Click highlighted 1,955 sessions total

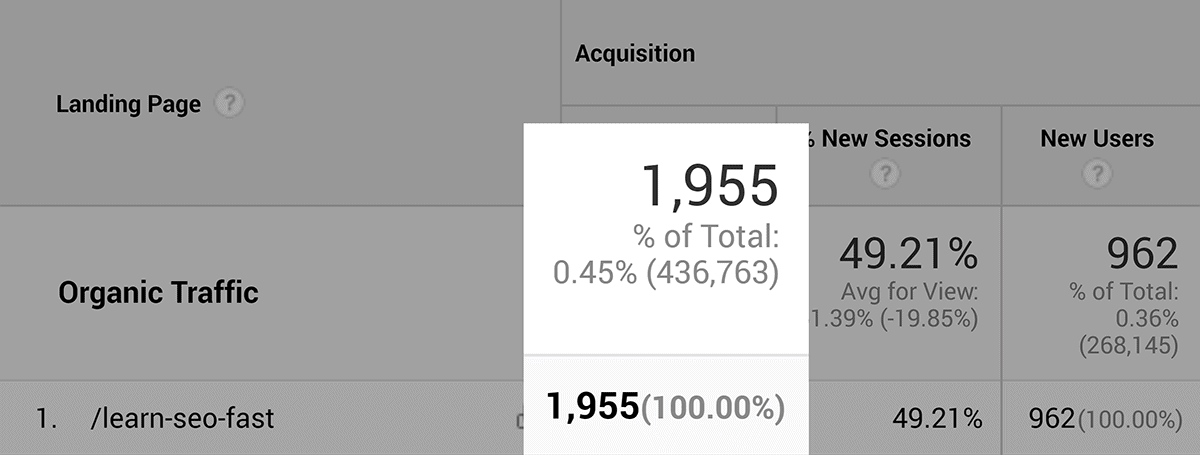(x=709, y=186)
